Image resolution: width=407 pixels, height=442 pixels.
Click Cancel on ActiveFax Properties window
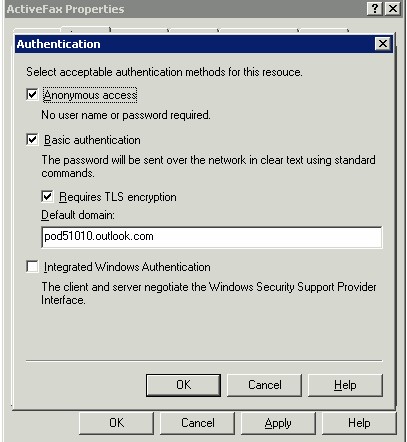tap(198, 423)
